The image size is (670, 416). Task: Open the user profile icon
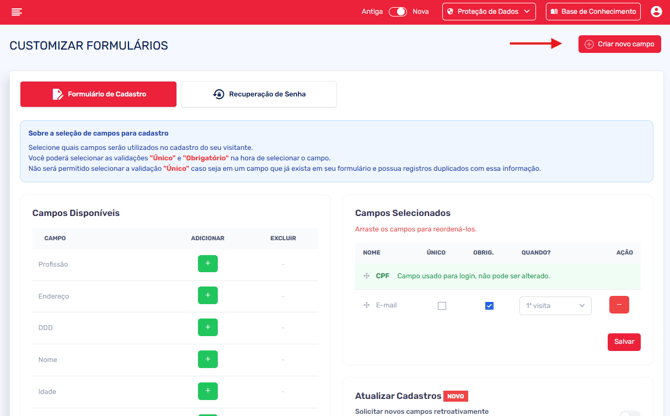pyautogui.click(x=656, y=12)
